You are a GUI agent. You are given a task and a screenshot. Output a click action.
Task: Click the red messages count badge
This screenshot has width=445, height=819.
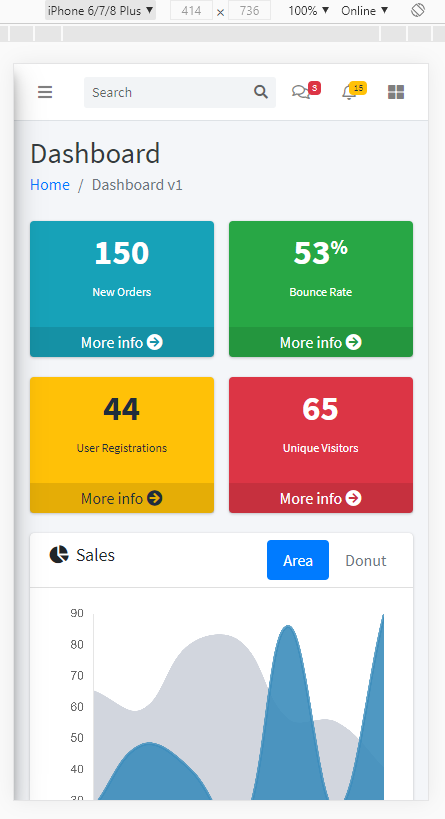[x=314, y=88]
